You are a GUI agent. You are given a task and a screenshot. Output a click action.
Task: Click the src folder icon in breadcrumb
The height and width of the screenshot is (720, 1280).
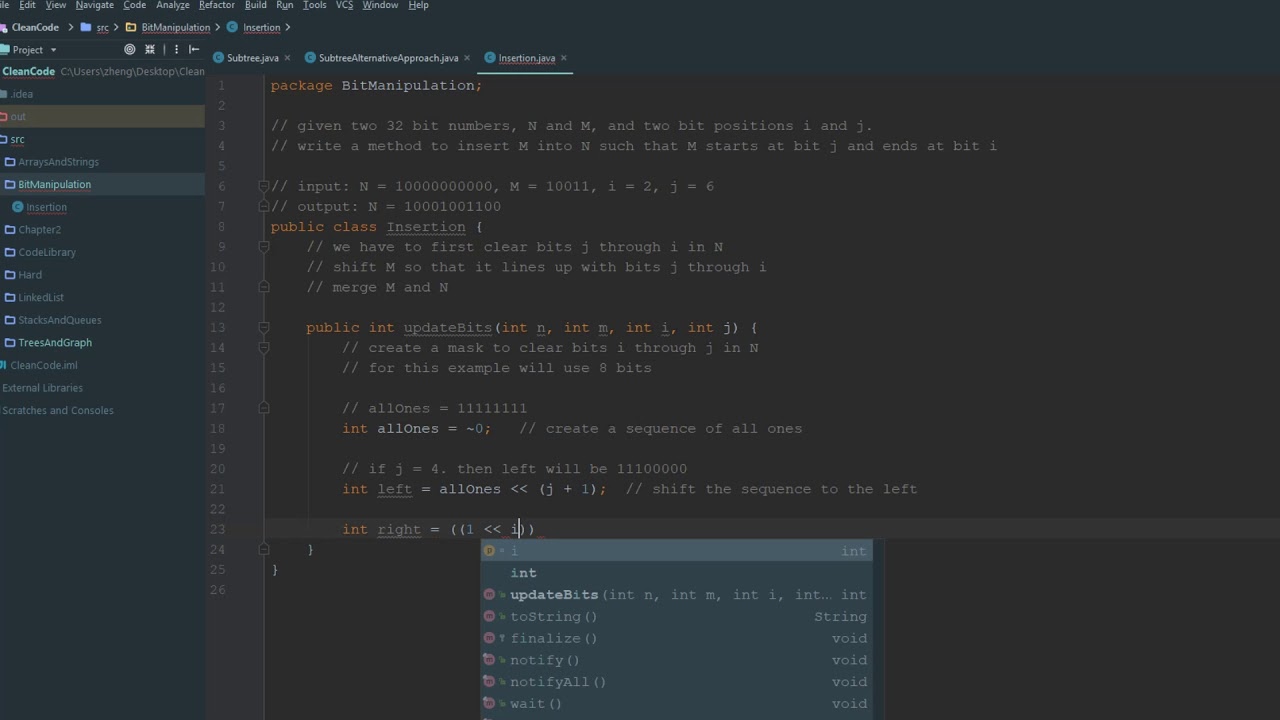[86, 27]
